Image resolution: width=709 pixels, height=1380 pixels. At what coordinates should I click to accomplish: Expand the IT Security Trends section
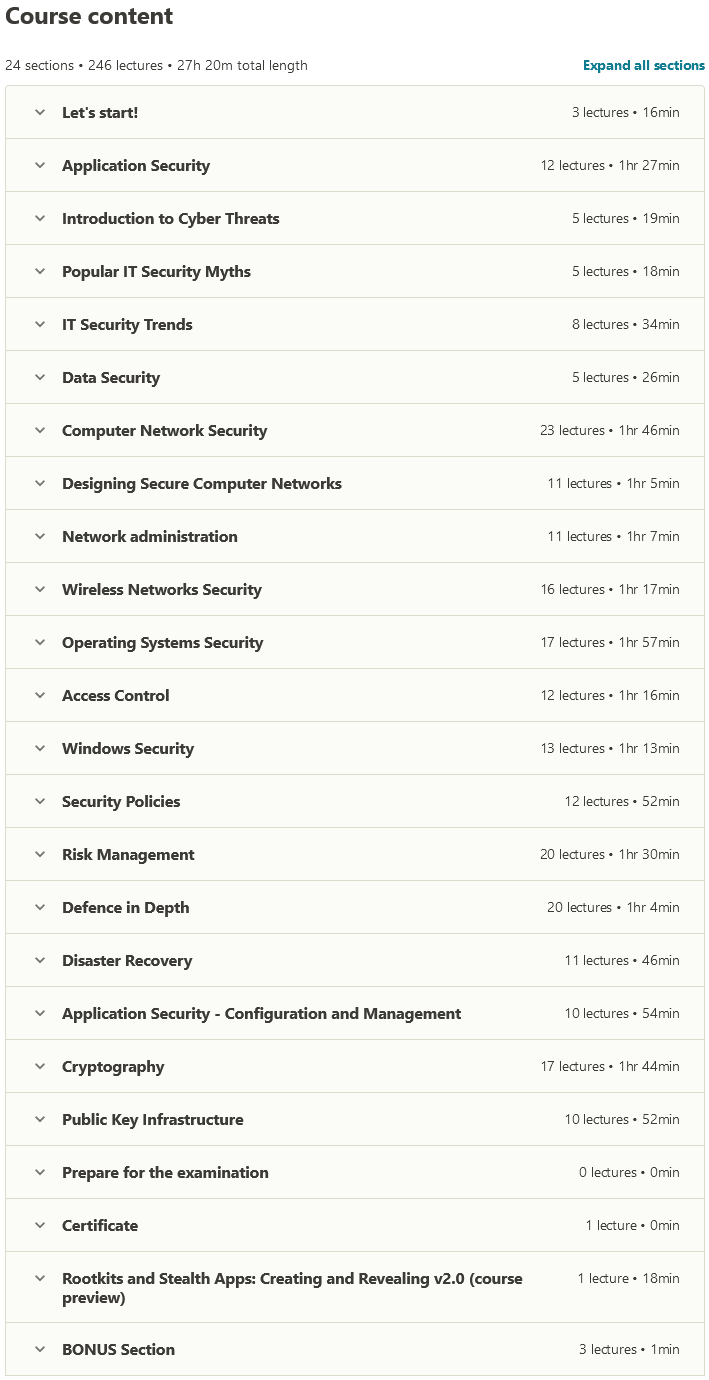point(127,324)
